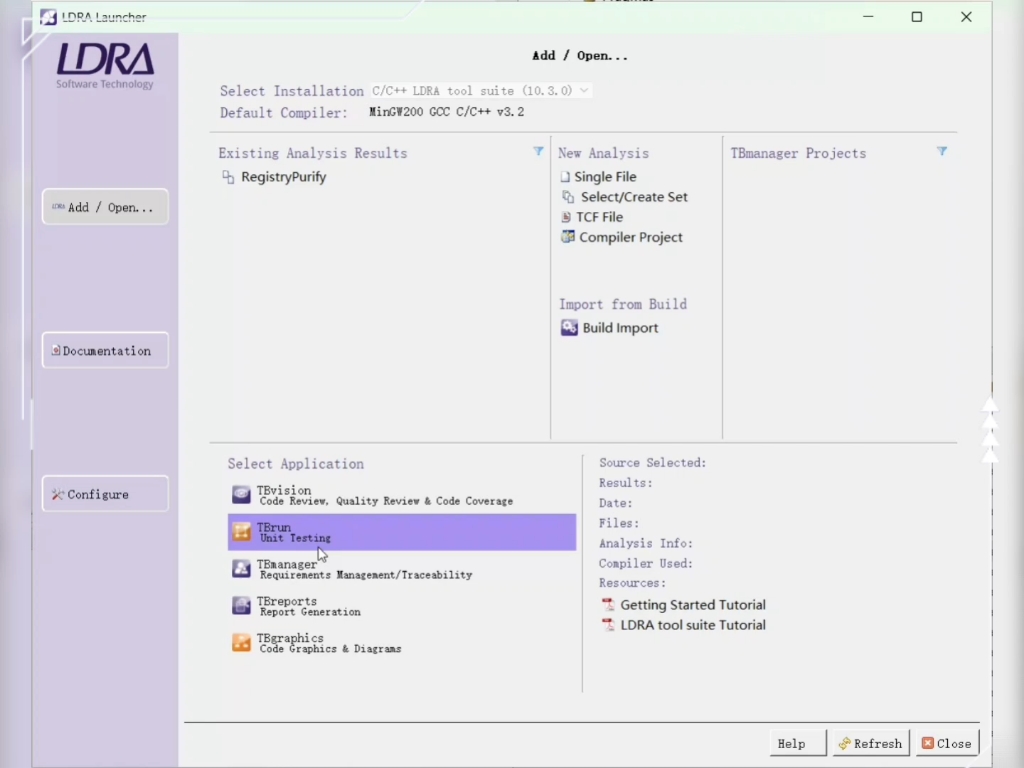Select the TBreports application icon
This screenshot has width=1024, height=768.
241,605
